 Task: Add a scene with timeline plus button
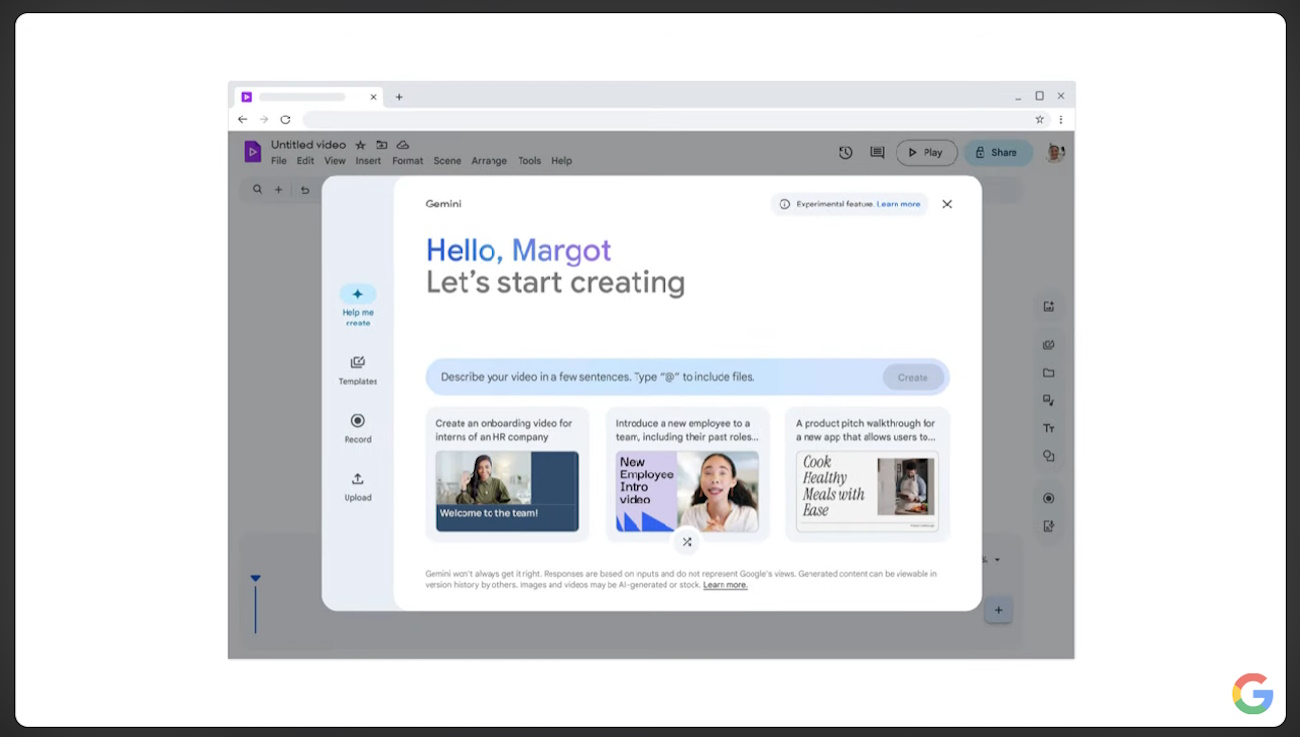998,610
